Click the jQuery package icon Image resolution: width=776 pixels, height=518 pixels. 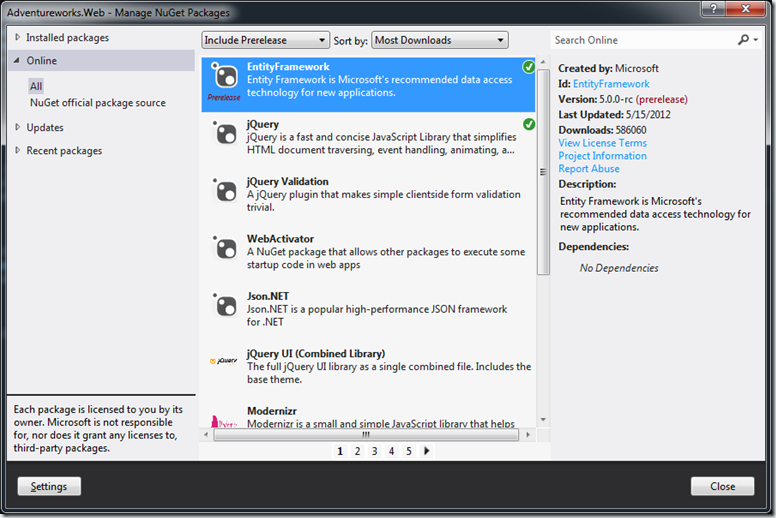point(224,136)
